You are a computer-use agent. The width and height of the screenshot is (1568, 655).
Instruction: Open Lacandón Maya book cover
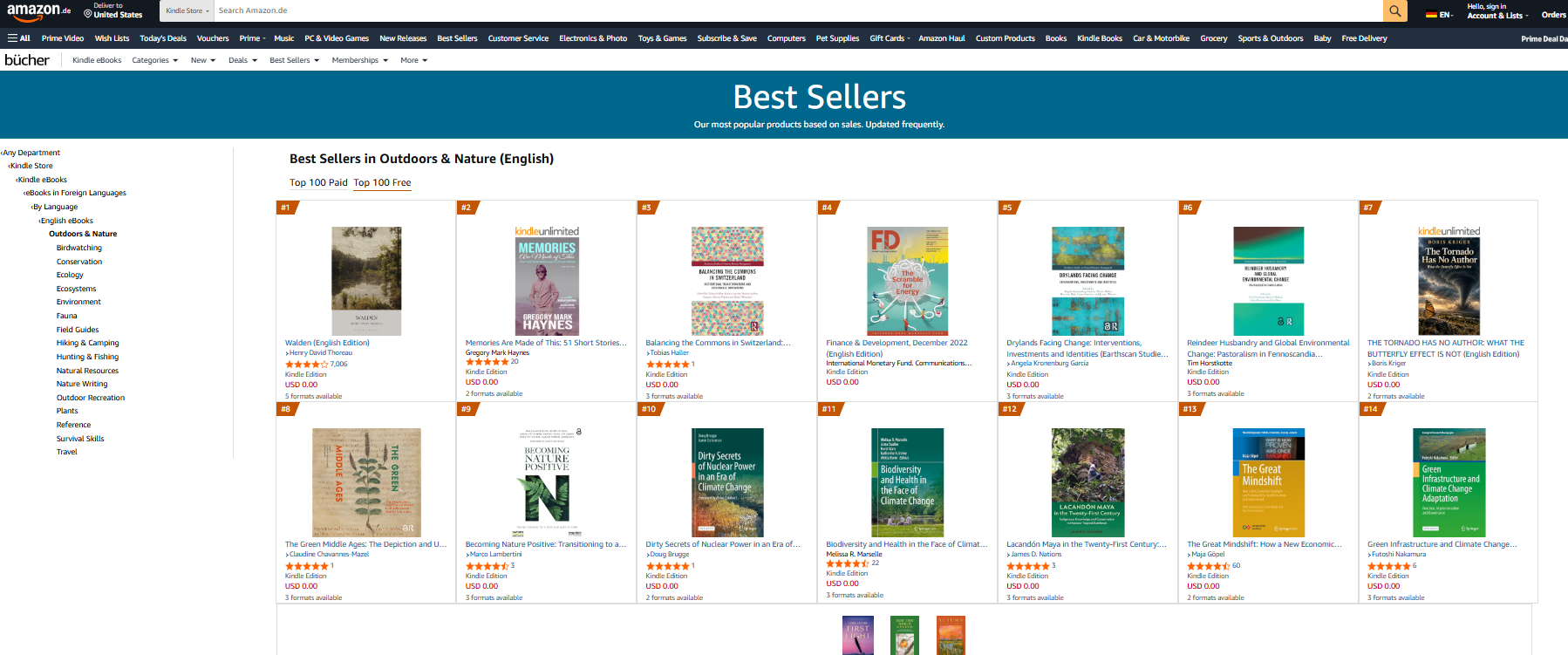tap(1087, 482)
